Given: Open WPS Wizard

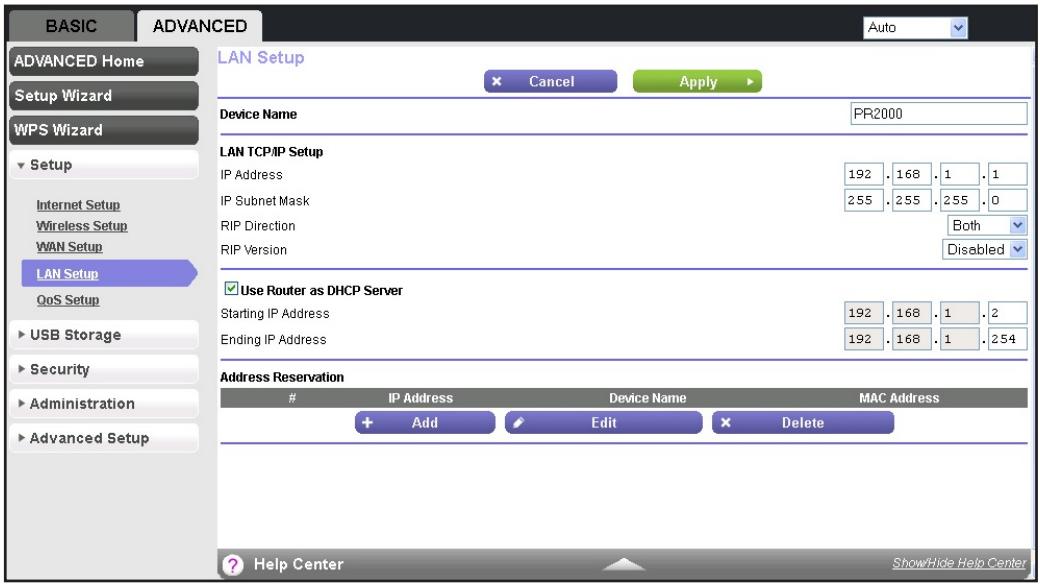Looking at the screenshot, I should (103, 130).
